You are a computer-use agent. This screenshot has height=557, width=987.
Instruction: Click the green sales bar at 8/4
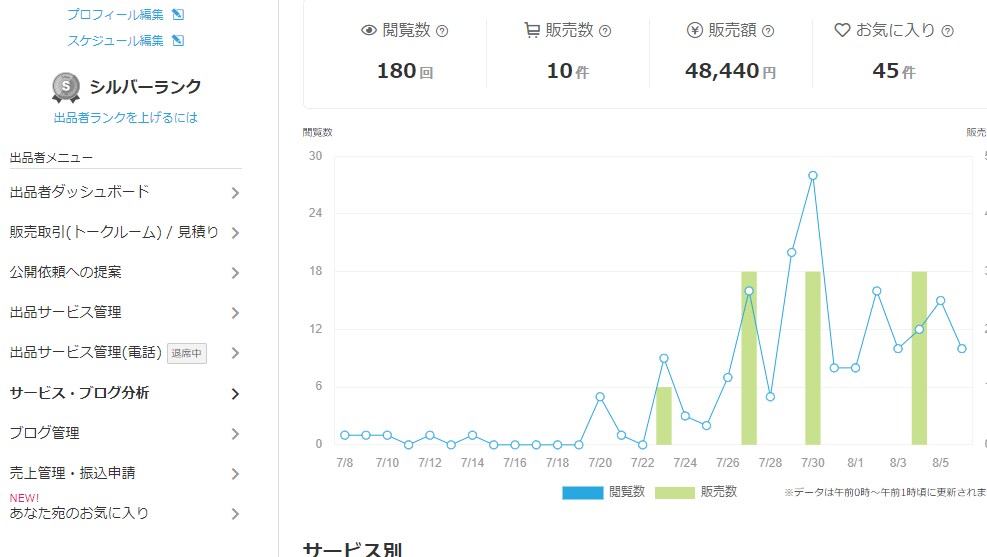919,358
